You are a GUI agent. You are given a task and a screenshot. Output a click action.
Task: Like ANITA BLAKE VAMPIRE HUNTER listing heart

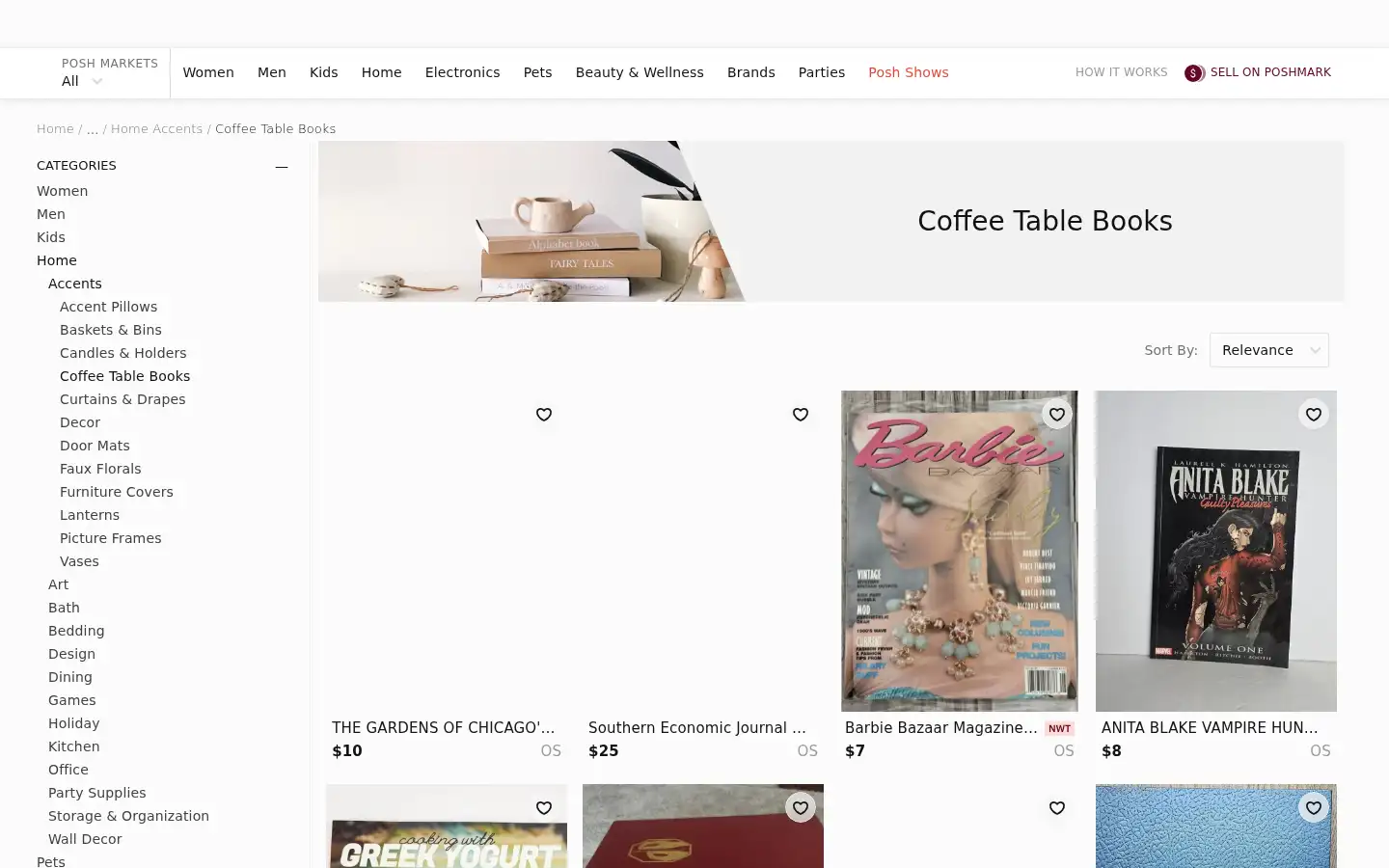(x=1314, y=415)
